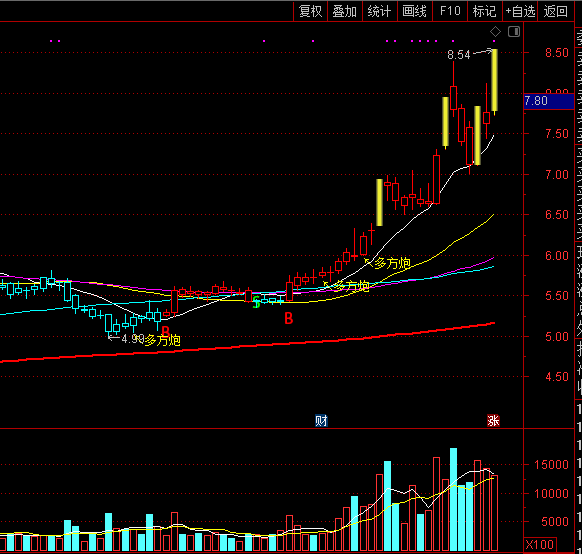Click the 8.54 high price label
The width and height of the screenshot is (582, 554).
pyautogui.click(x=459, y=55)
